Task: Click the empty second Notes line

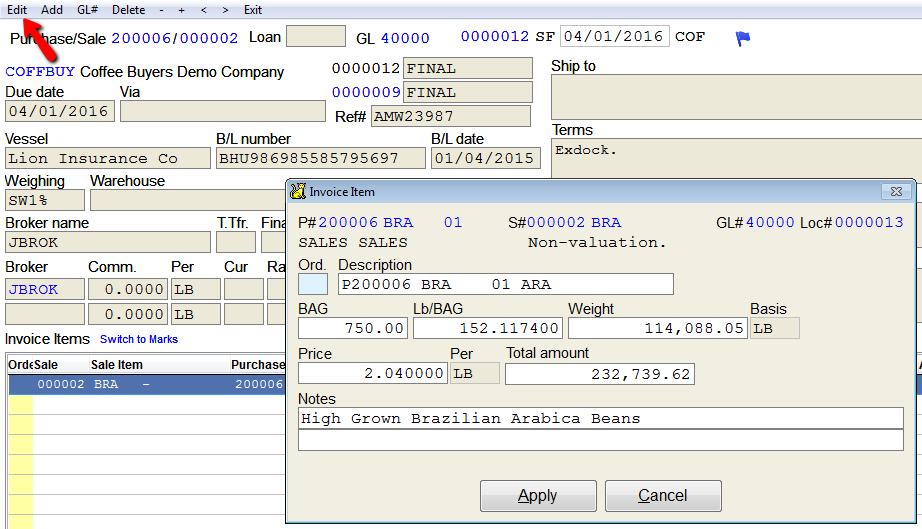Action: coord(600,440)
